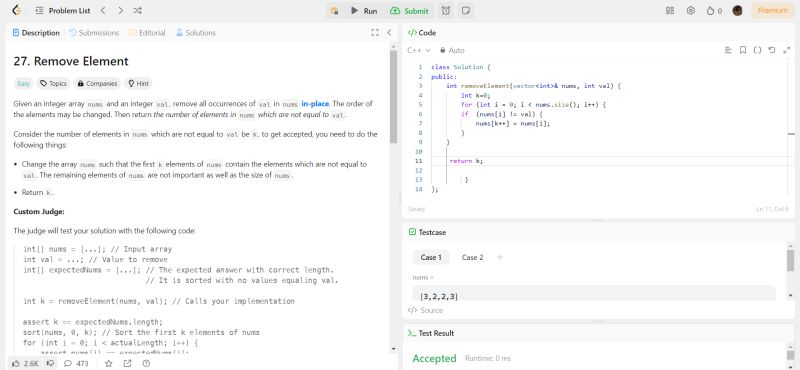This screenshot has width=800, height=370.
Task: Maximize the description panel
Action: (x=375, y=33)
